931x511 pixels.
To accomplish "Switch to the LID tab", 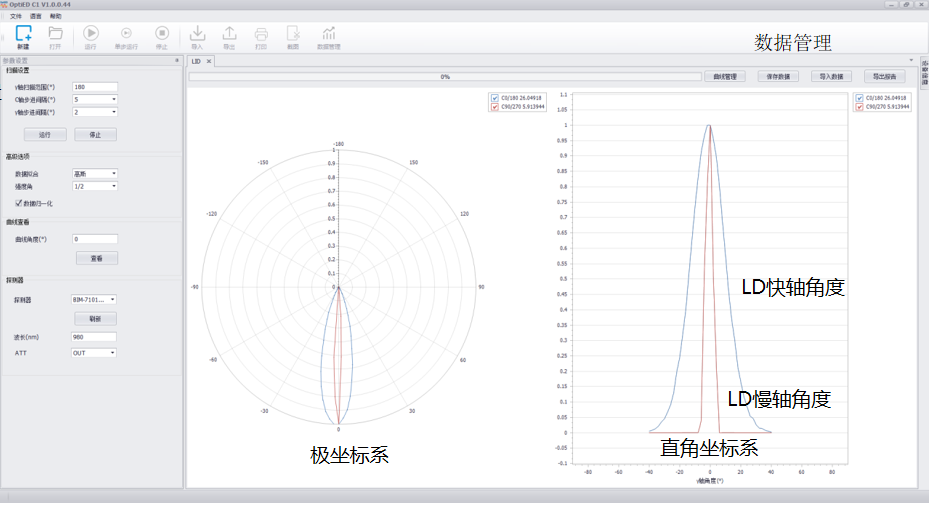I will click(196, 62).
